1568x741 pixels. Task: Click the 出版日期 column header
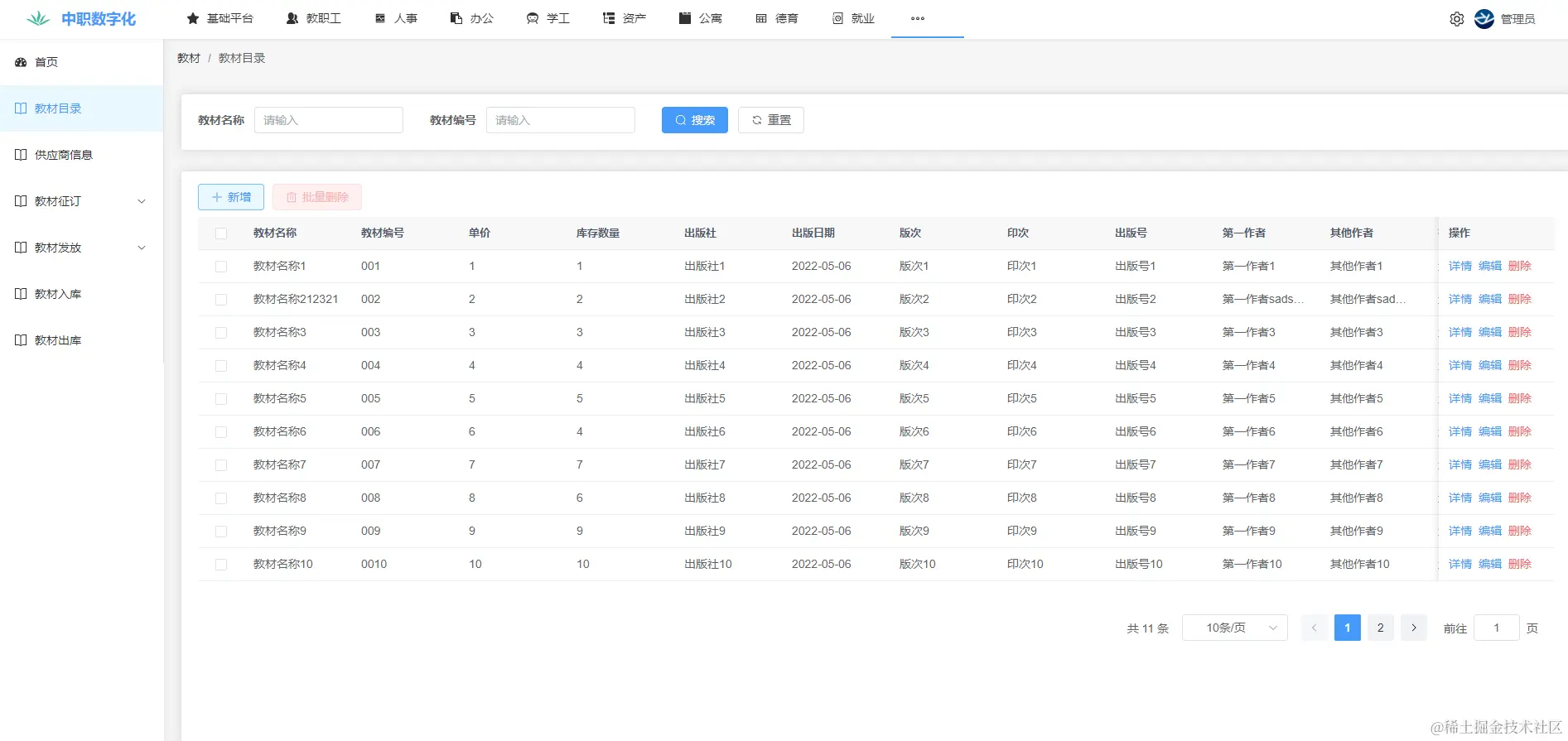[813, 233]
